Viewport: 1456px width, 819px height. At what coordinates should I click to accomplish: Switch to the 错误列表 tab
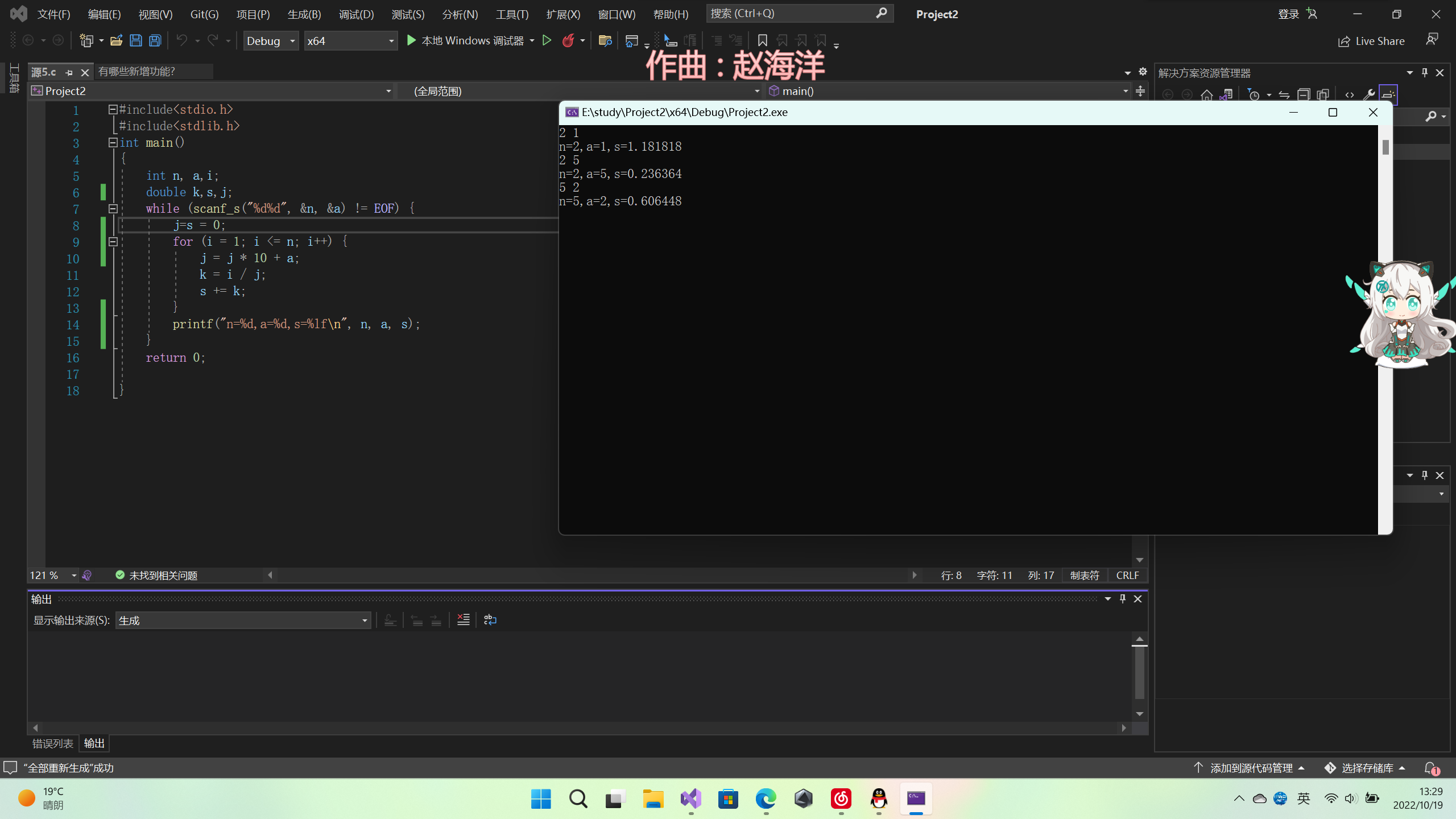point(52,743)
